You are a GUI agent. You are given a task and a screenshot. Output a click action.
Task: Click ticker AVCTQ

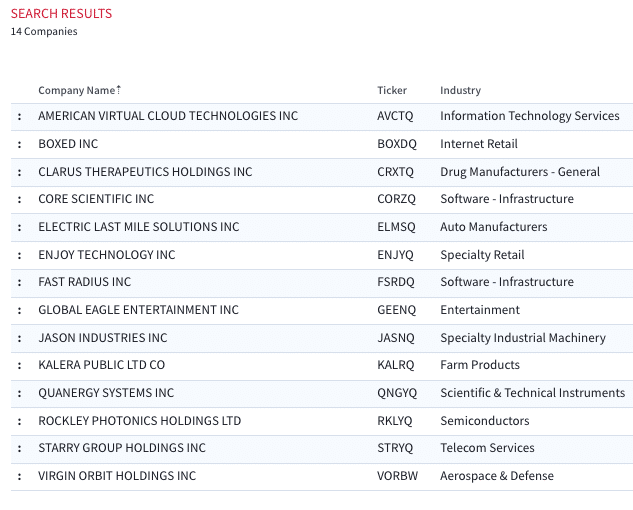[x=395, y=116]
